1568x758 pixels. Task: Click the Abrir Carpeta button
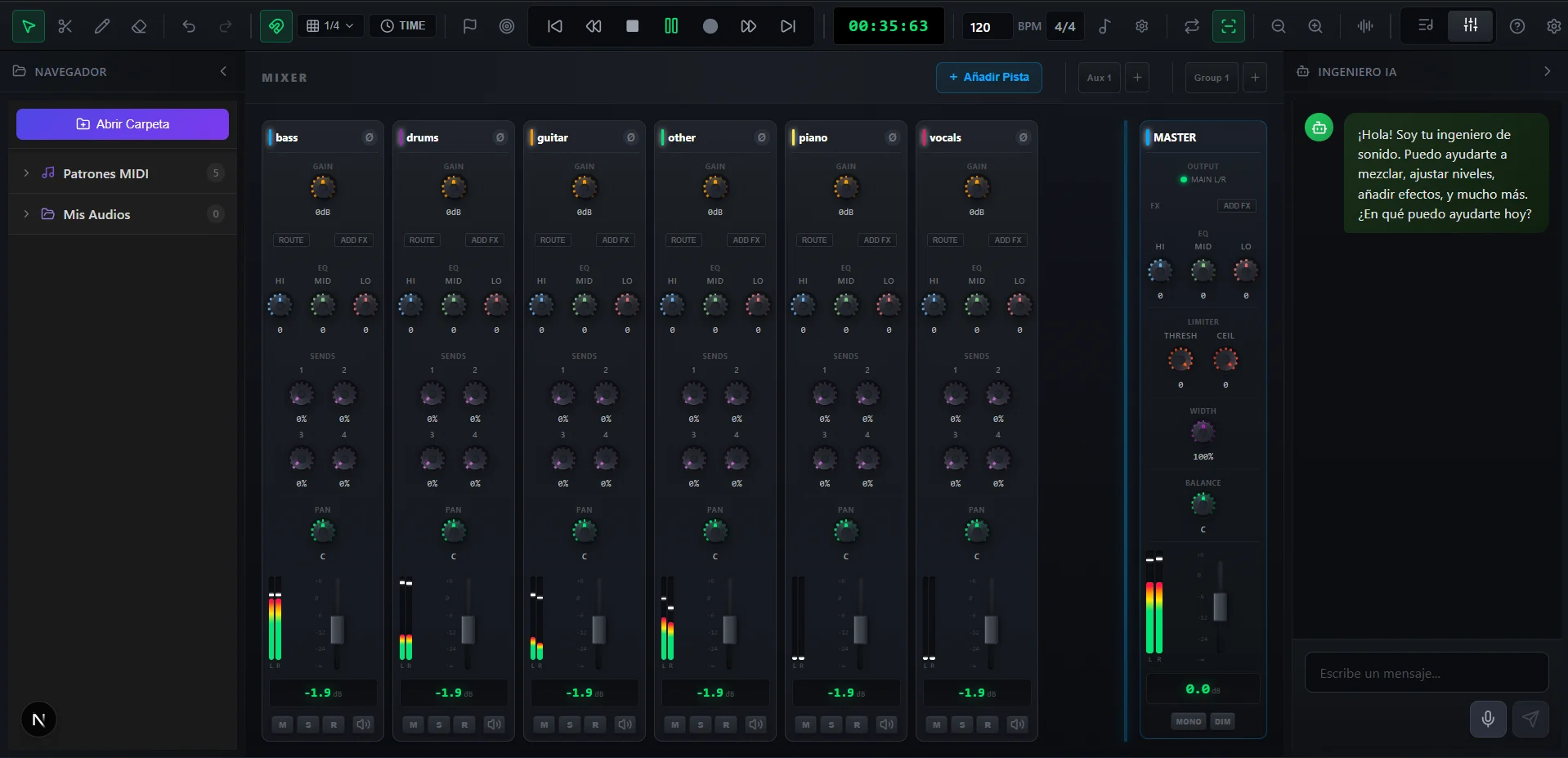tap(123, 124)
